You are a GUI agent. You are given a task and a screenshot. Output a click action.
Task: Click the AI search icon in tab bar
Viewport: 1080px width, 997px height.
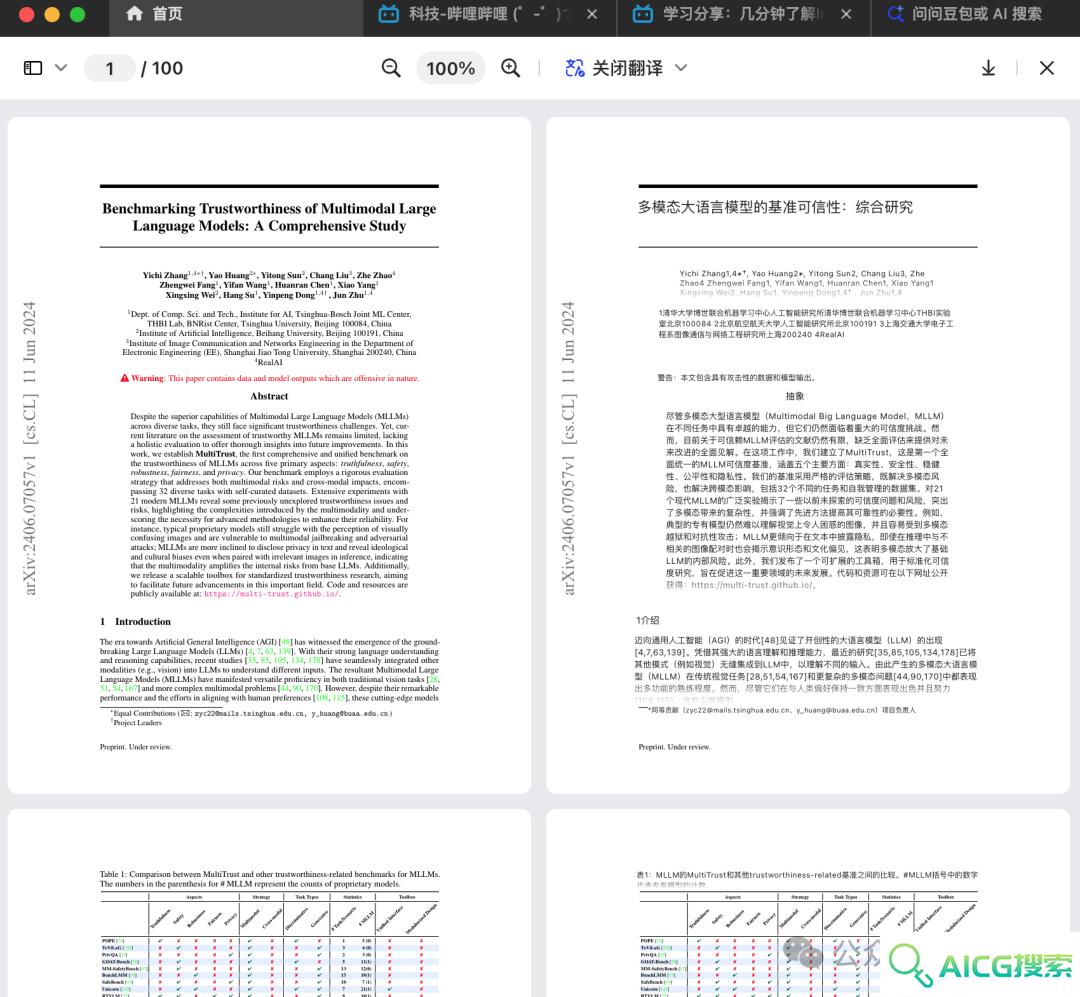895,14
